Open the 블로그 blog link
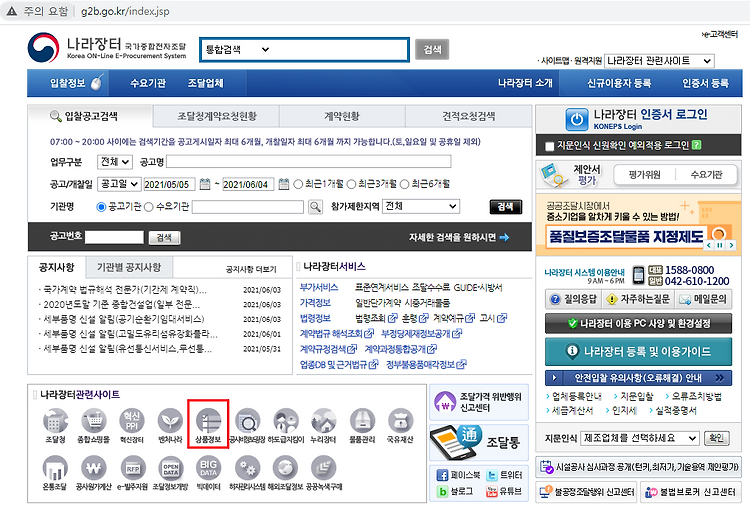 coord(455,491)
